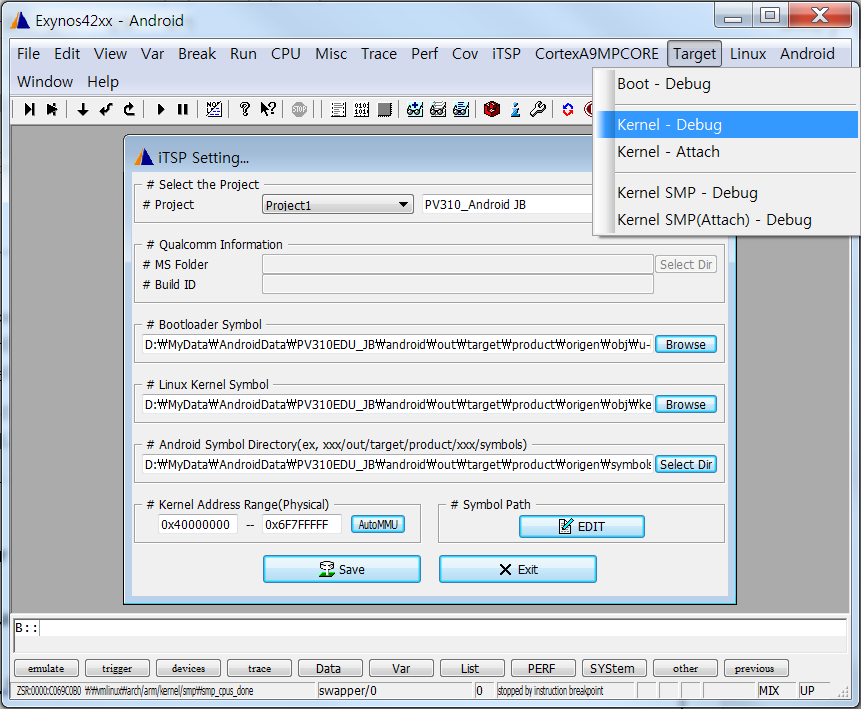Open the Project1 dropdown
The image size is (861, 709).
click(x=338, y=205)
